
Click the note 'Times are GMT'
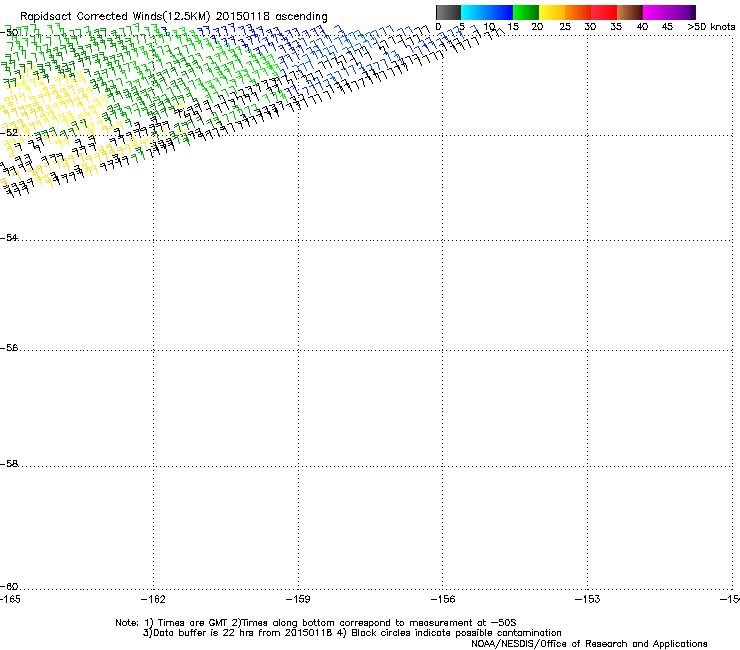[x=193, y=623]
